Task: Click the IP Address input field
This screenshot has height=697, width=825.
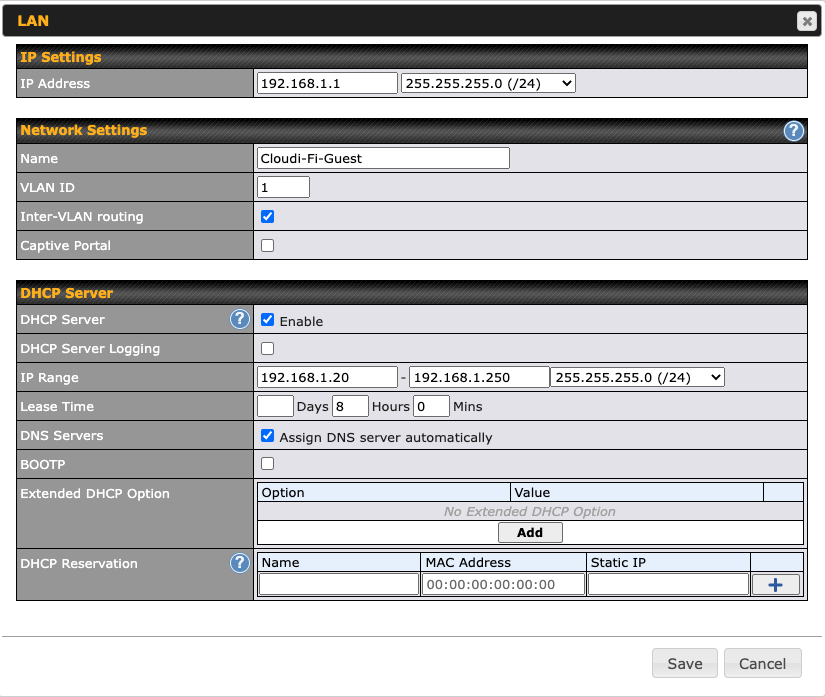Action: pyautogui.click(x=325, y=83)
